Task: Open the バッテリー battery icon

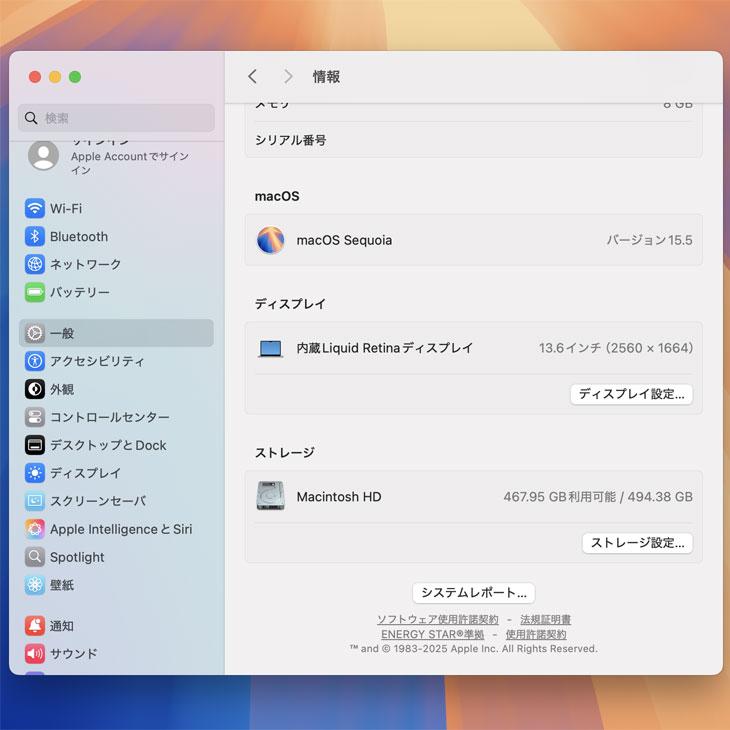Action: (x=34, y=292)
